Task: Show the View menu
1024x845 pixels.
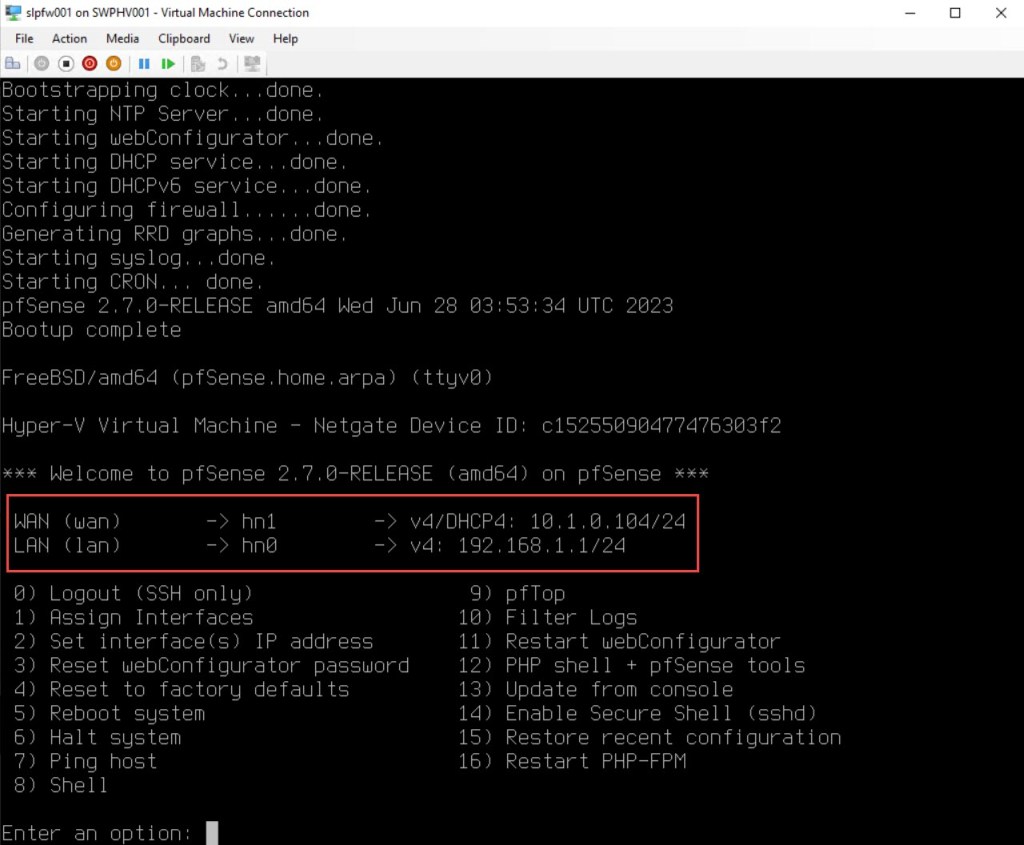Action: (x=241, y=38)
